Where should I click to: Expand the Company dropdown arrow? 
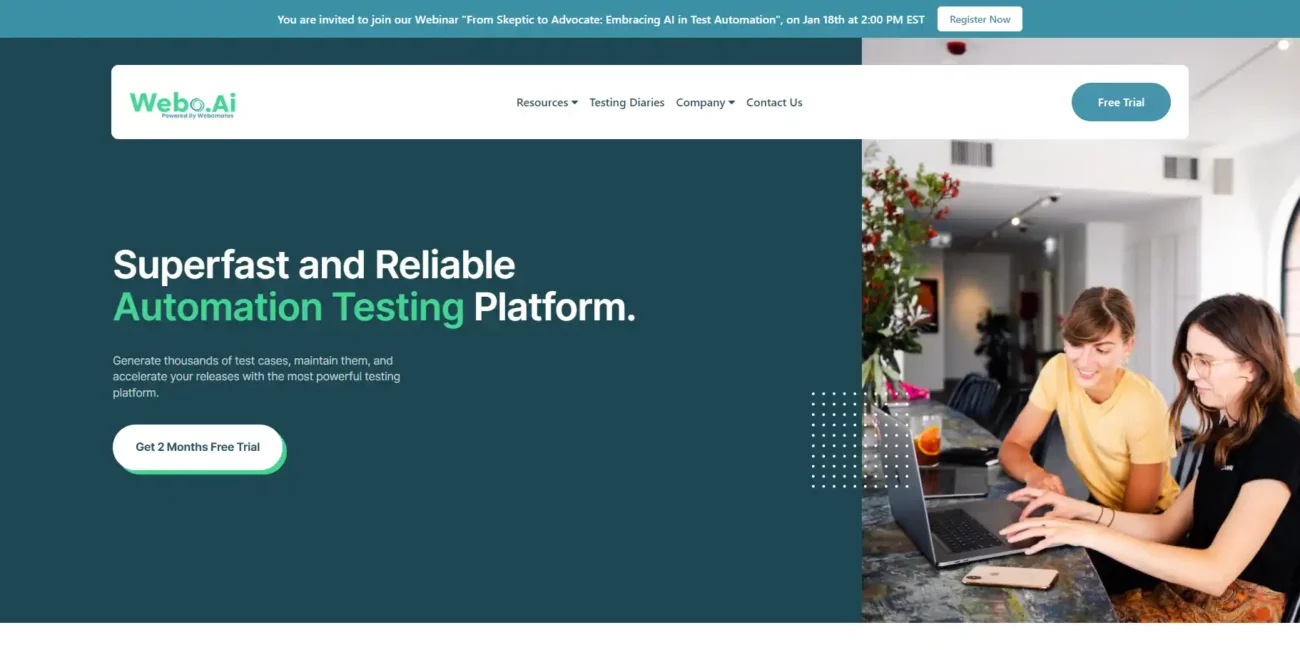click(731, 103)
